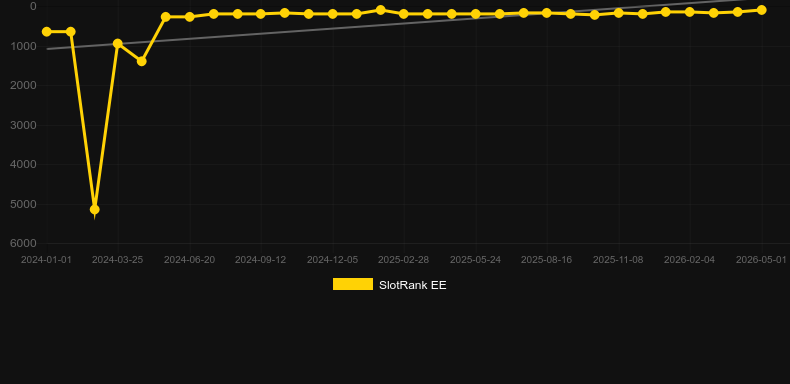Click the yellow SlotRank EE legend swatch

353,284
